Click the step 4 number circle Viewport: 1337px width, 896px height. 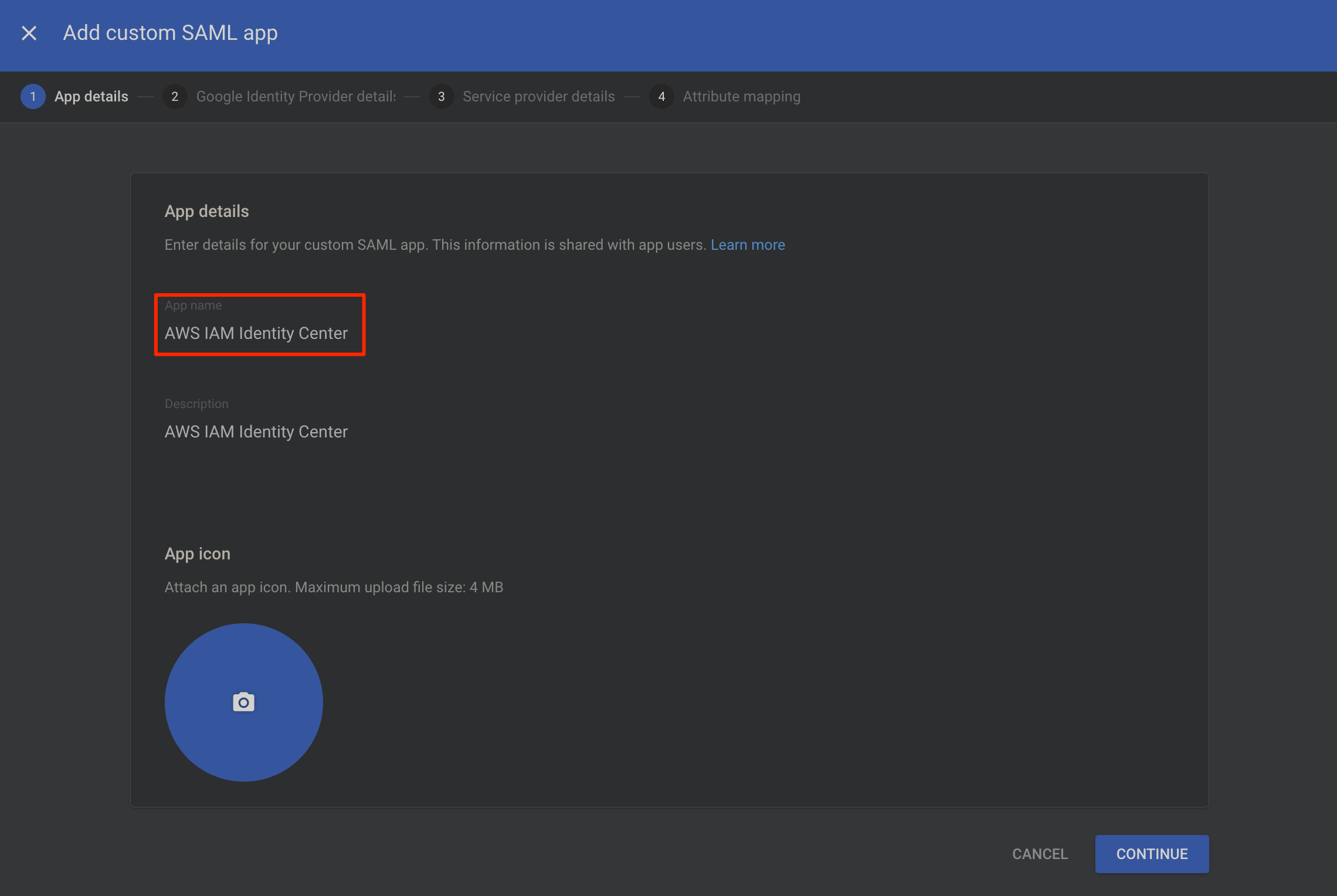661,96
